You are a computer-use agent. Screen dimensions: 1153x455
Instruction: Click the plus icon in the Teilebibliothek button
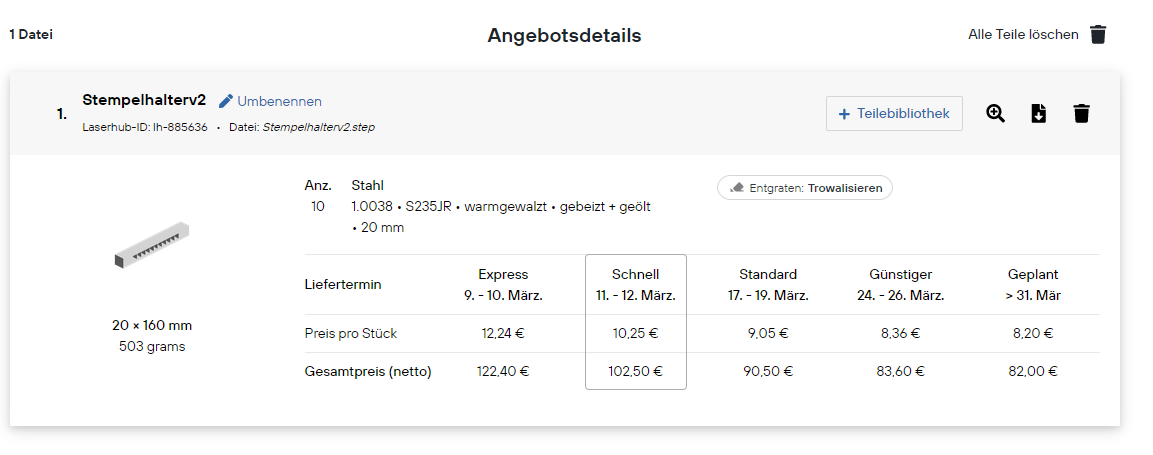[x=844, y=114]
